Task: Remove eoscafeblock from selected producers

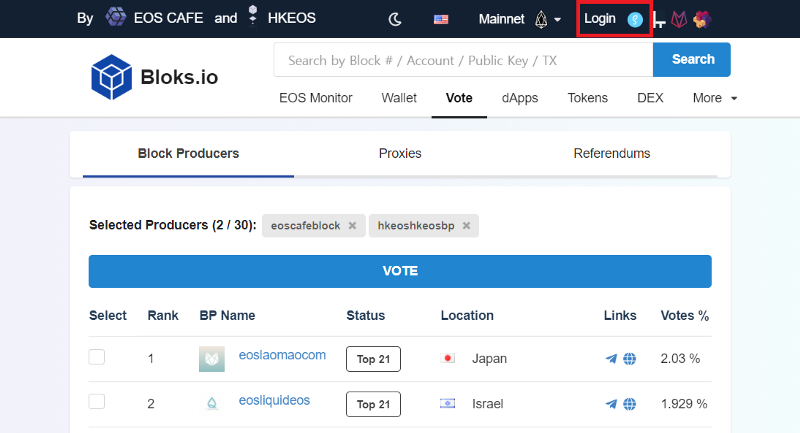Action: [x=352, y=225]
